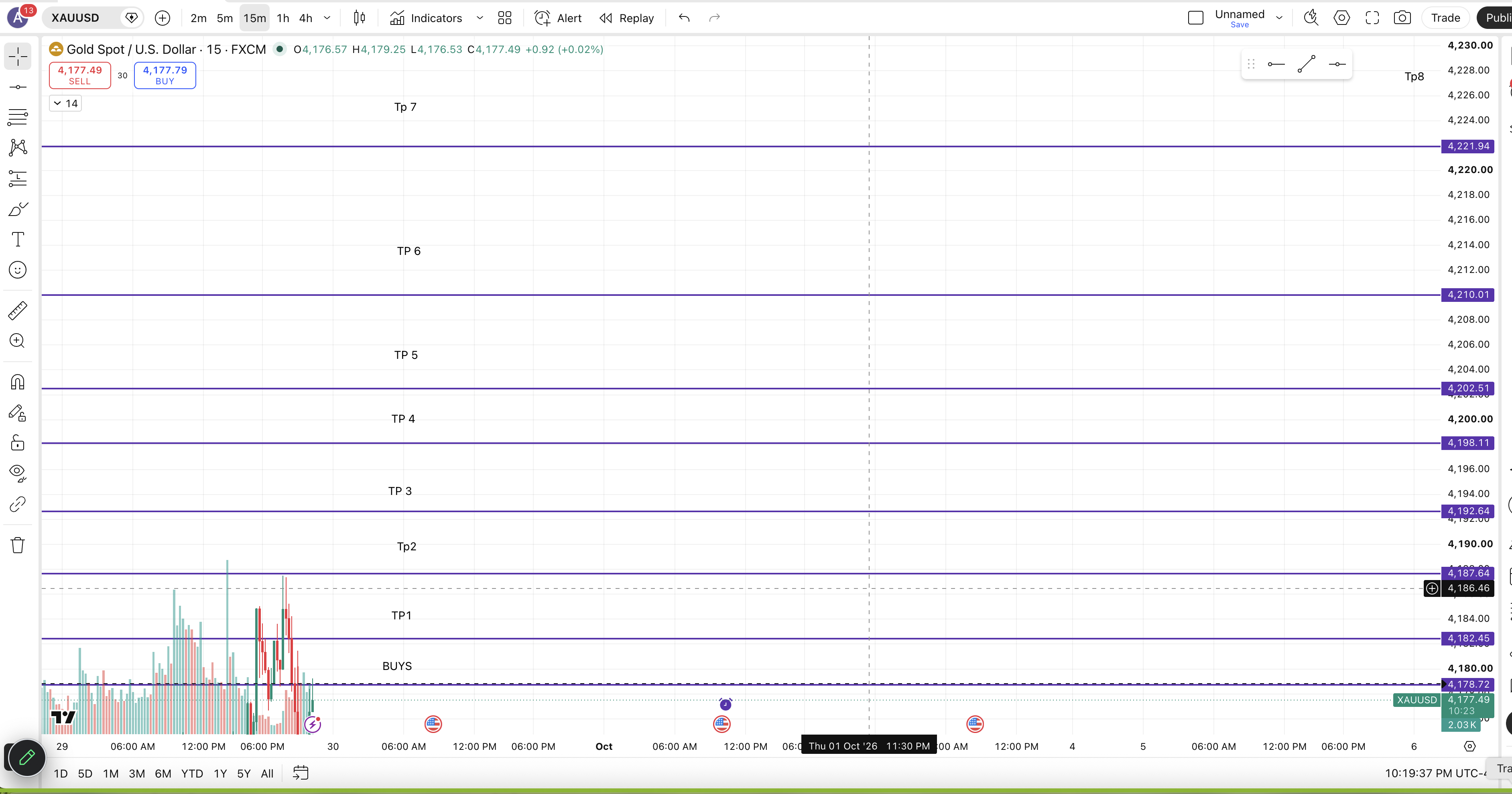Viewport: 1512px width, 794px height.
Task: Remove drawings with the trash icon
Action: pyautogui.click(x=18, y=546)
